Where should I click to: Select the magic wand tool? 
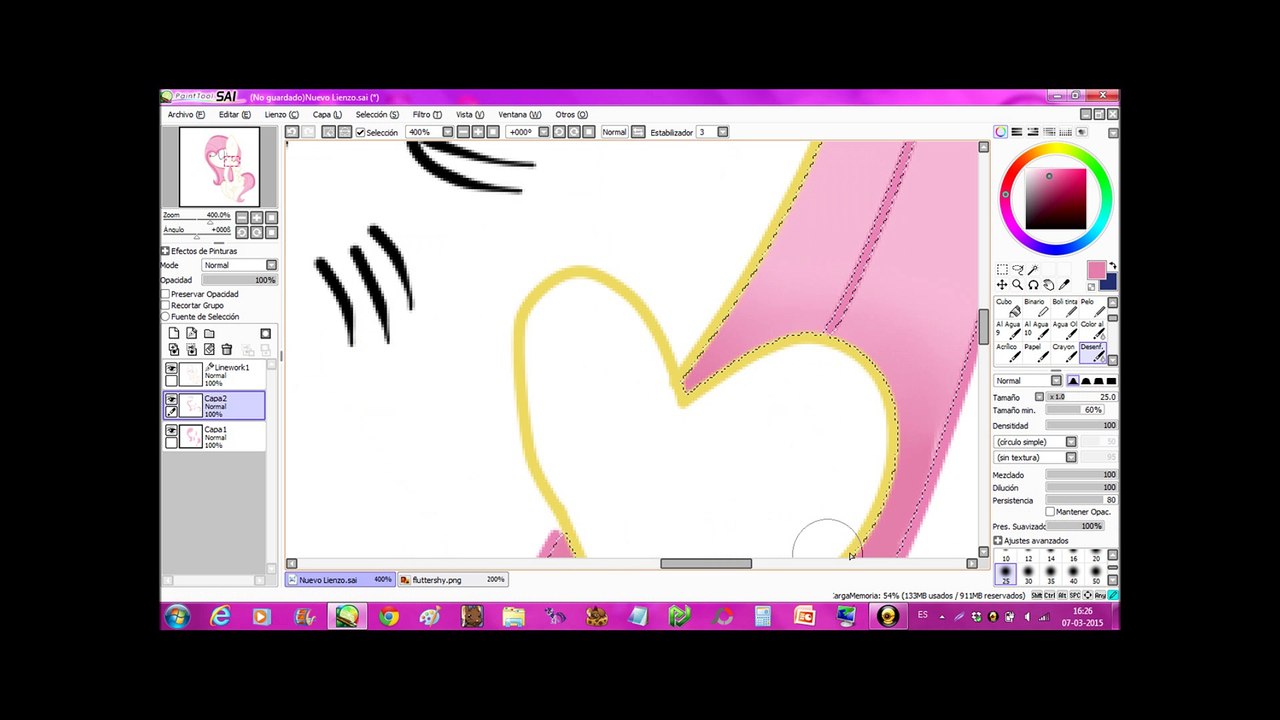tap(1033, 270)
